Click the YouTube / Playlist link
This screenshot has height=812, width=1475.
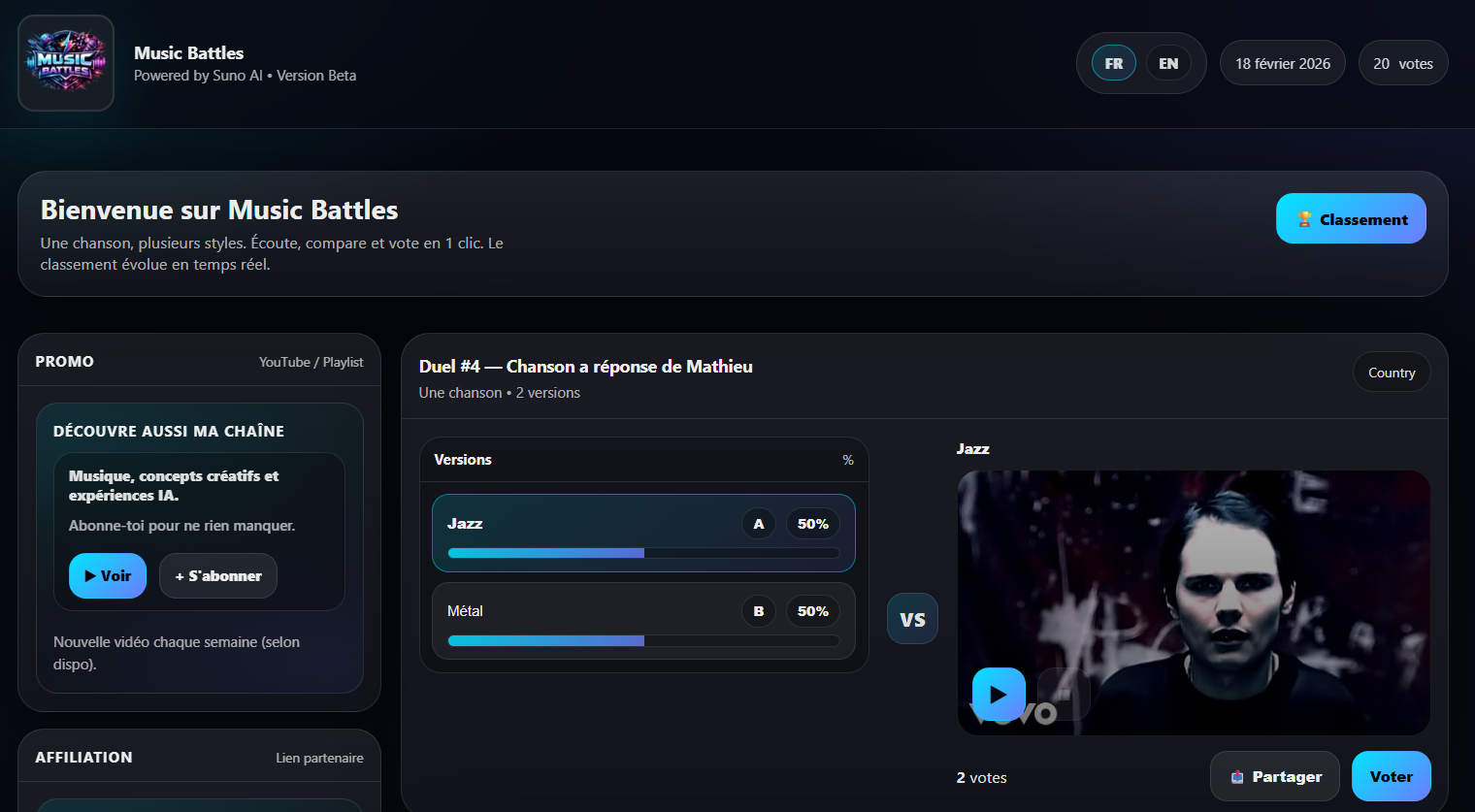(311, 361)
